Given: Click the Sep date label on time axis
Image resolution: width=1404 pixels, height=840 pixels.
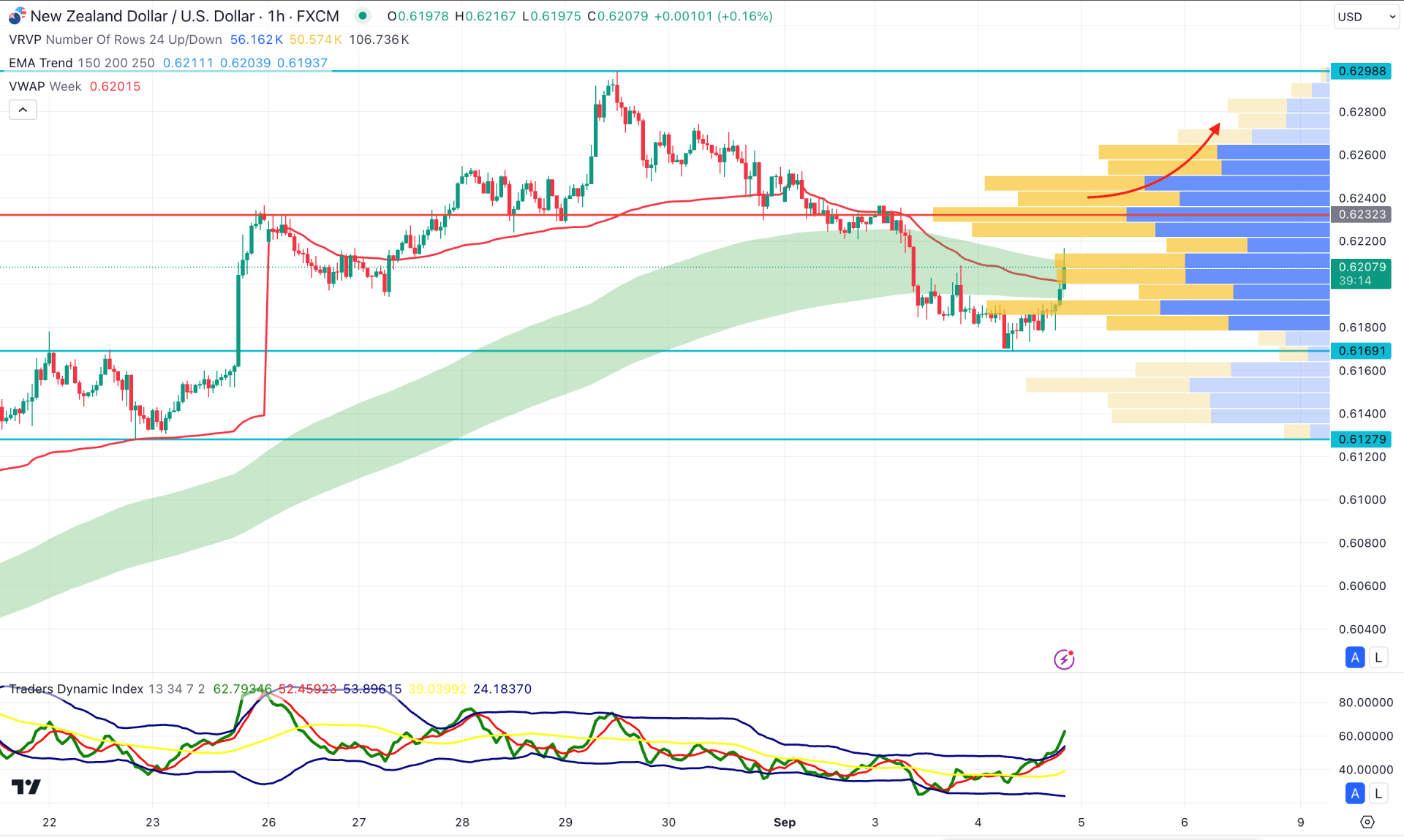Looking at the screenshot, I should (x=785, y=822).
